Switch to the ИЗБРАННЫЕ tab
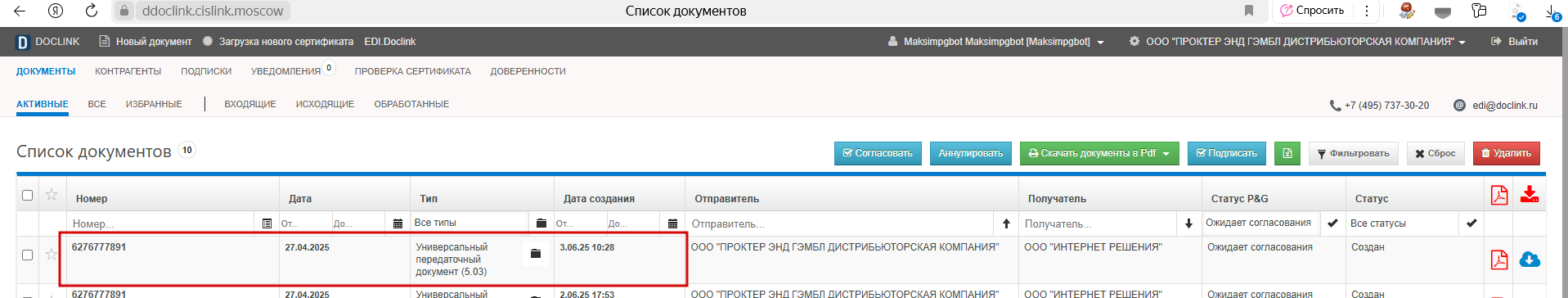 click(154, 104)
